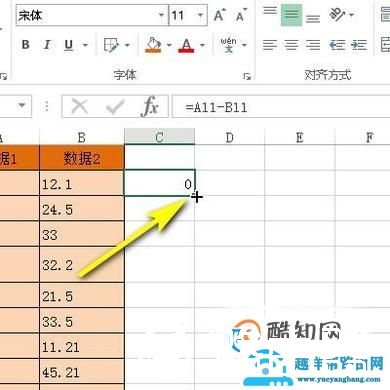Screen dimensions: 390x390
Task: Apply the fill color bucket
Action: [153, 45]
